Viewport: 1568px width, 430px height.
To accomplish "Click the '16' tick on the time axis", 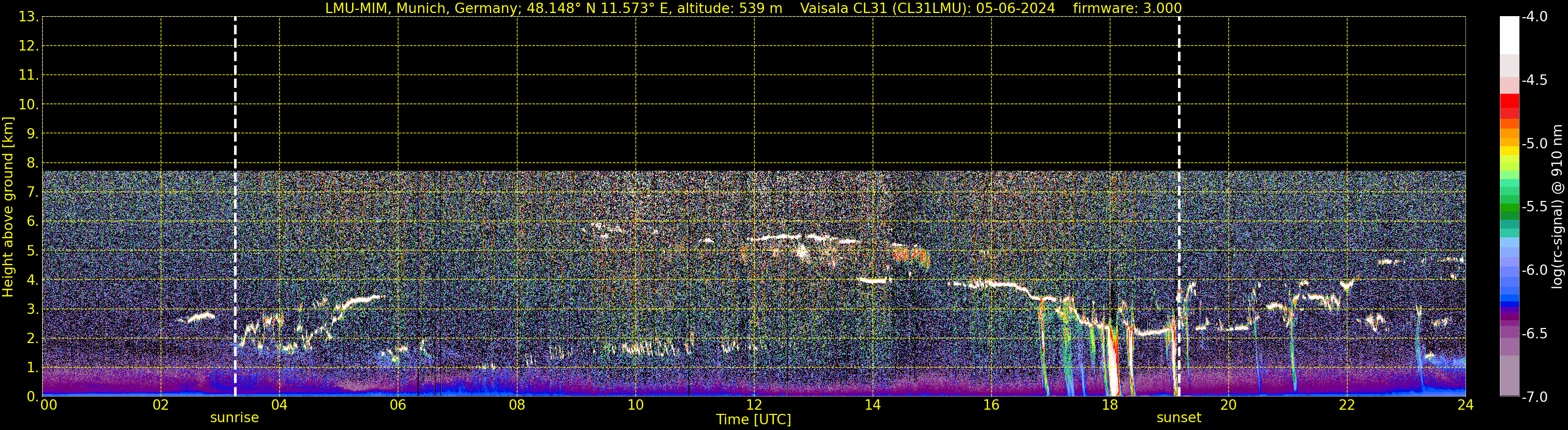I will pos(992,406).
